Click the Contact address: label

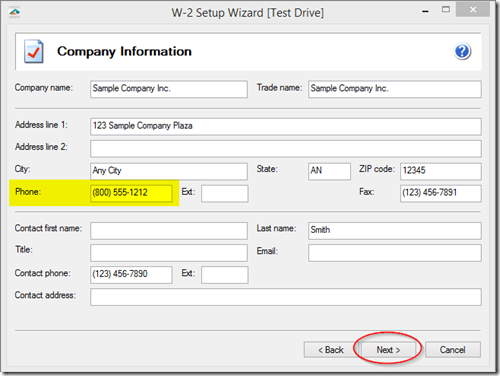click(x=45, y=295)
